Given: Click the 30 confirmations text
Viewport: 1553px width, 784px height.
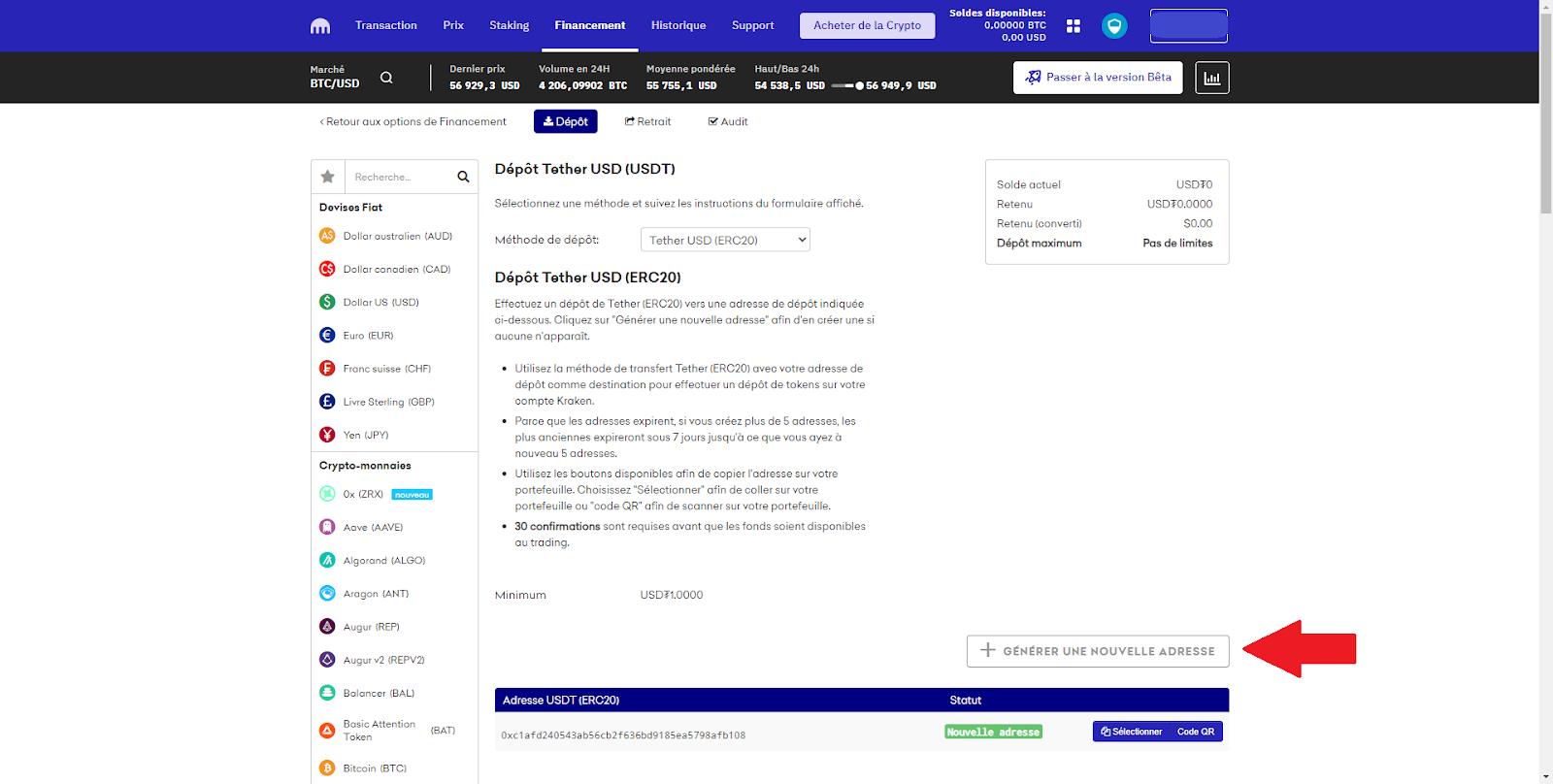Looking at the screenshot, I should (557, 526).
